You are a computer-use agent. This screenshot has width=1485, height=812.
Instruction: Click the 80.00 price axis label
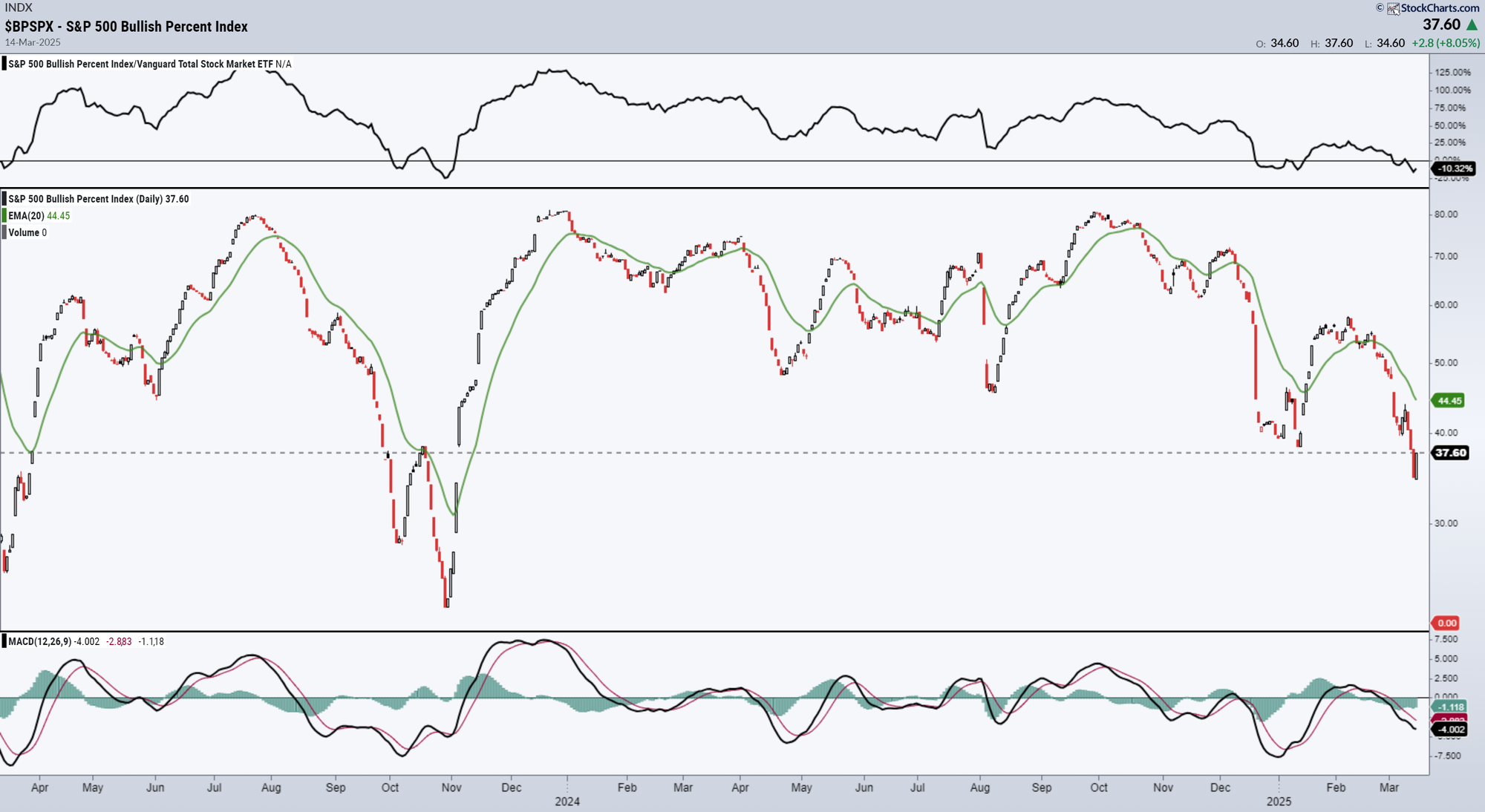click(x=1446, y=215)
